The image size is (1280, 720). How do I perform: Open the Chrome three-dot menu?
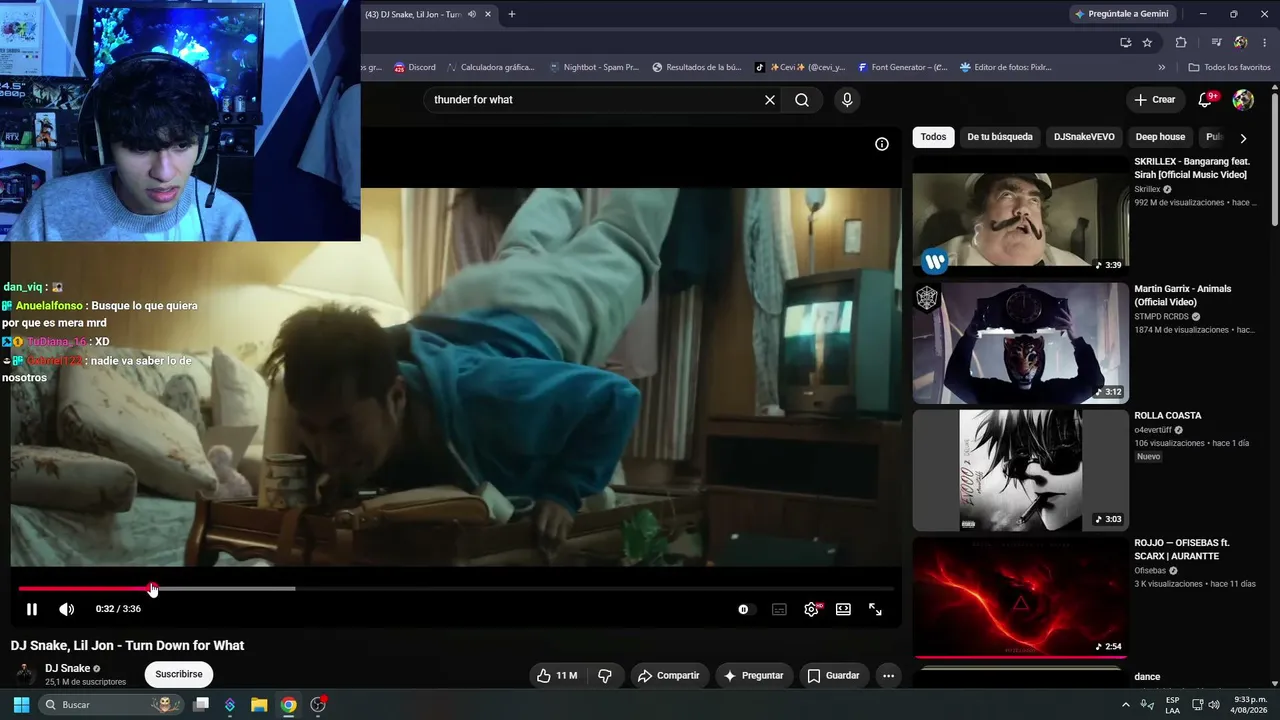(x=1265, y=42)
